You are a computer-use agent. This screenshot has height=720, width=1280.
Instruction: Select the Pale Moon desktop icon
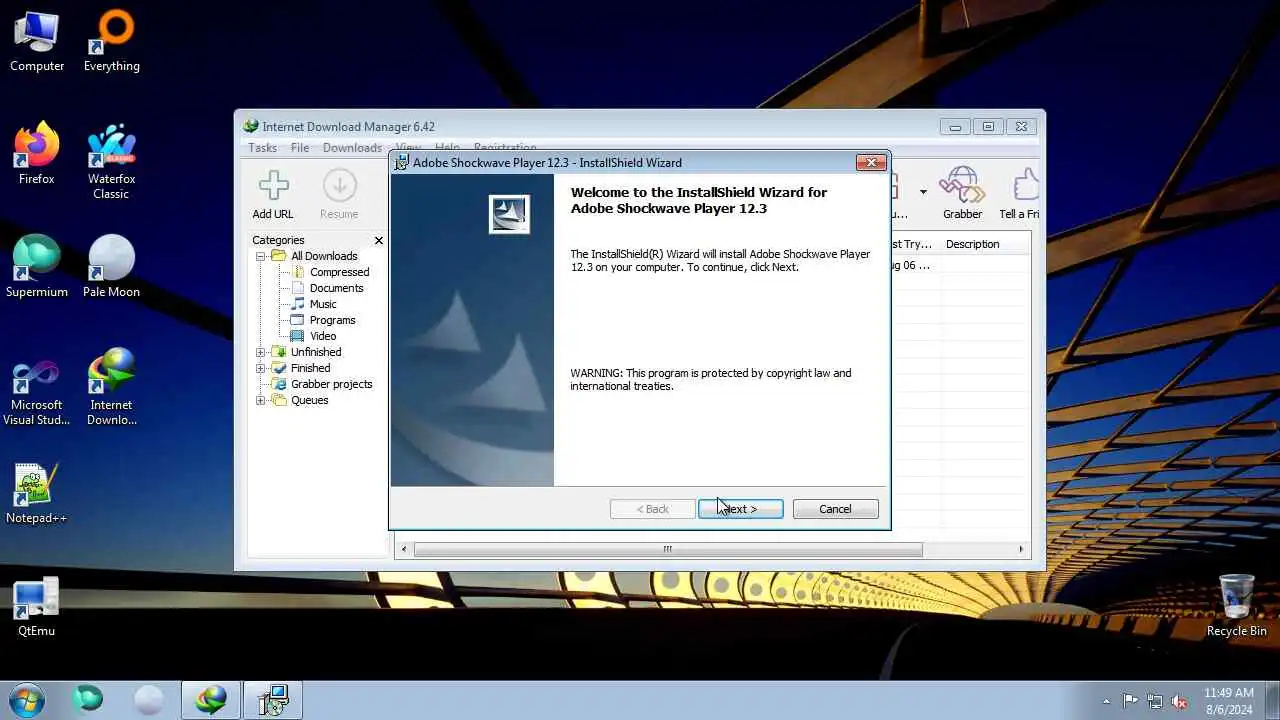[x=111, y=267]
